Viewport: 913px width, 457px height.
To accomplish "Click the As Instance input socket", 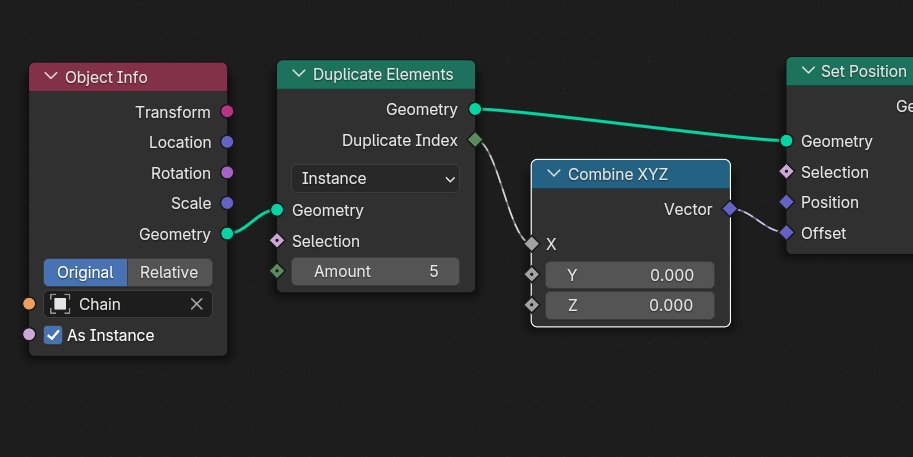I will pos(29,334).
